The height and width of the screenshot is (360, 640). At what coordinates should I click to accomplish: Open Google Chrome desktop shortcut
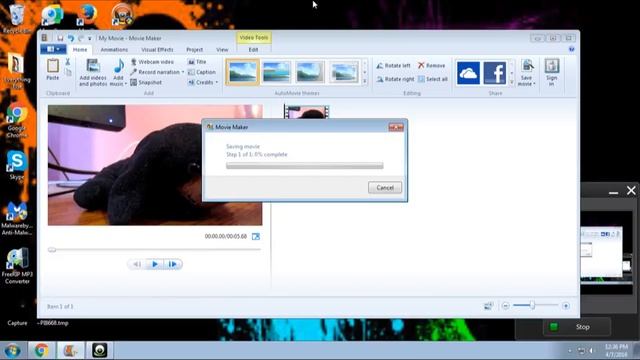(x=17, y=121)
